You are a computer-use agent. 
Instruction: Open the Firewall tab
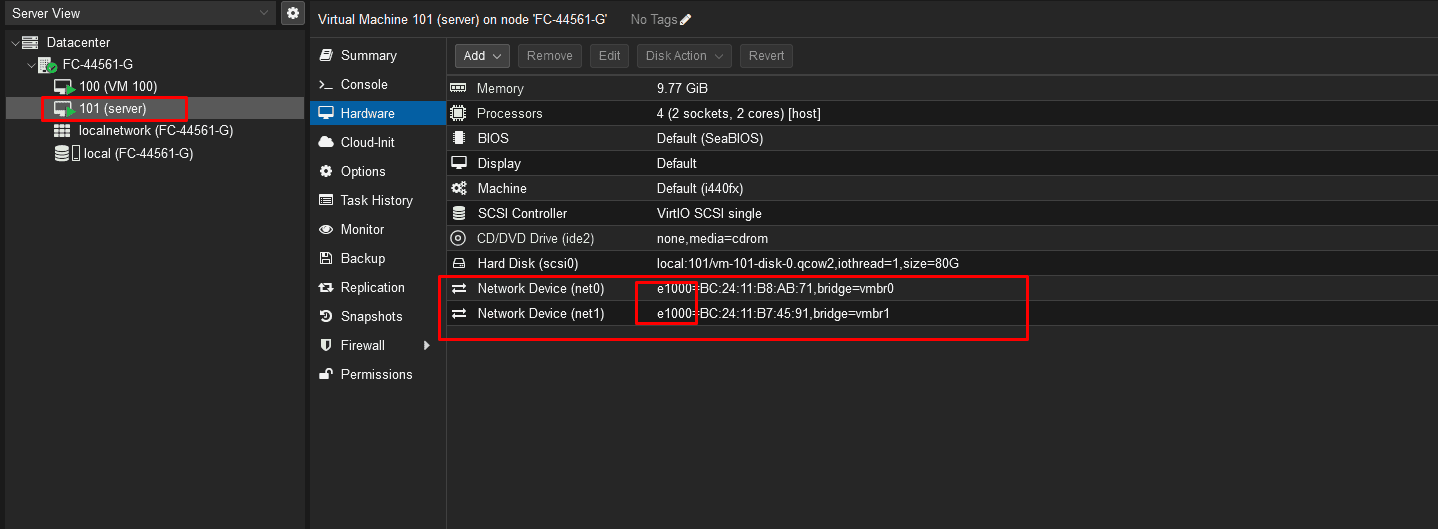[x=378, y=345]
